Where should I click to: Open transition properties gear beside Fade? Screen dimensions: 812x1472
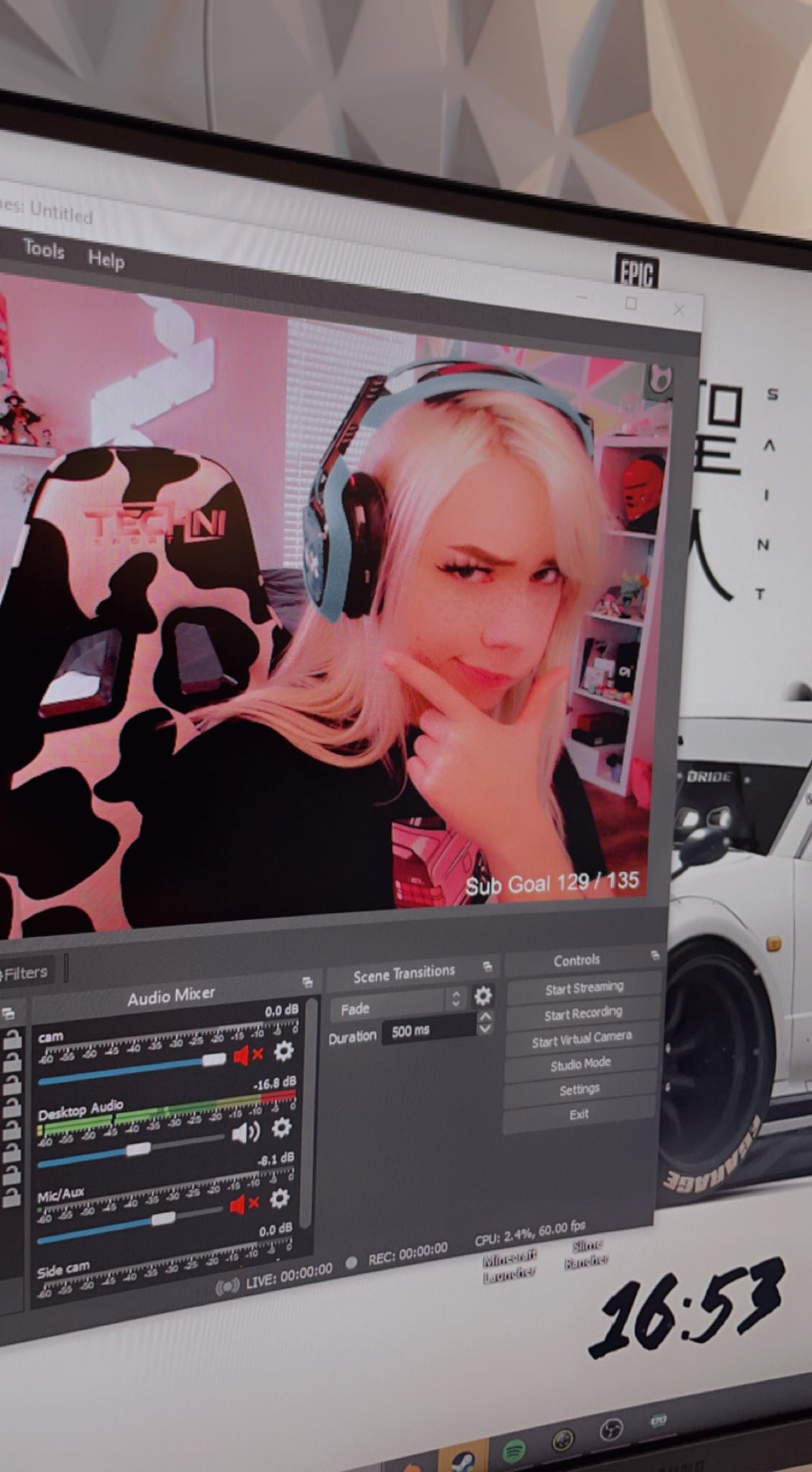483,995
